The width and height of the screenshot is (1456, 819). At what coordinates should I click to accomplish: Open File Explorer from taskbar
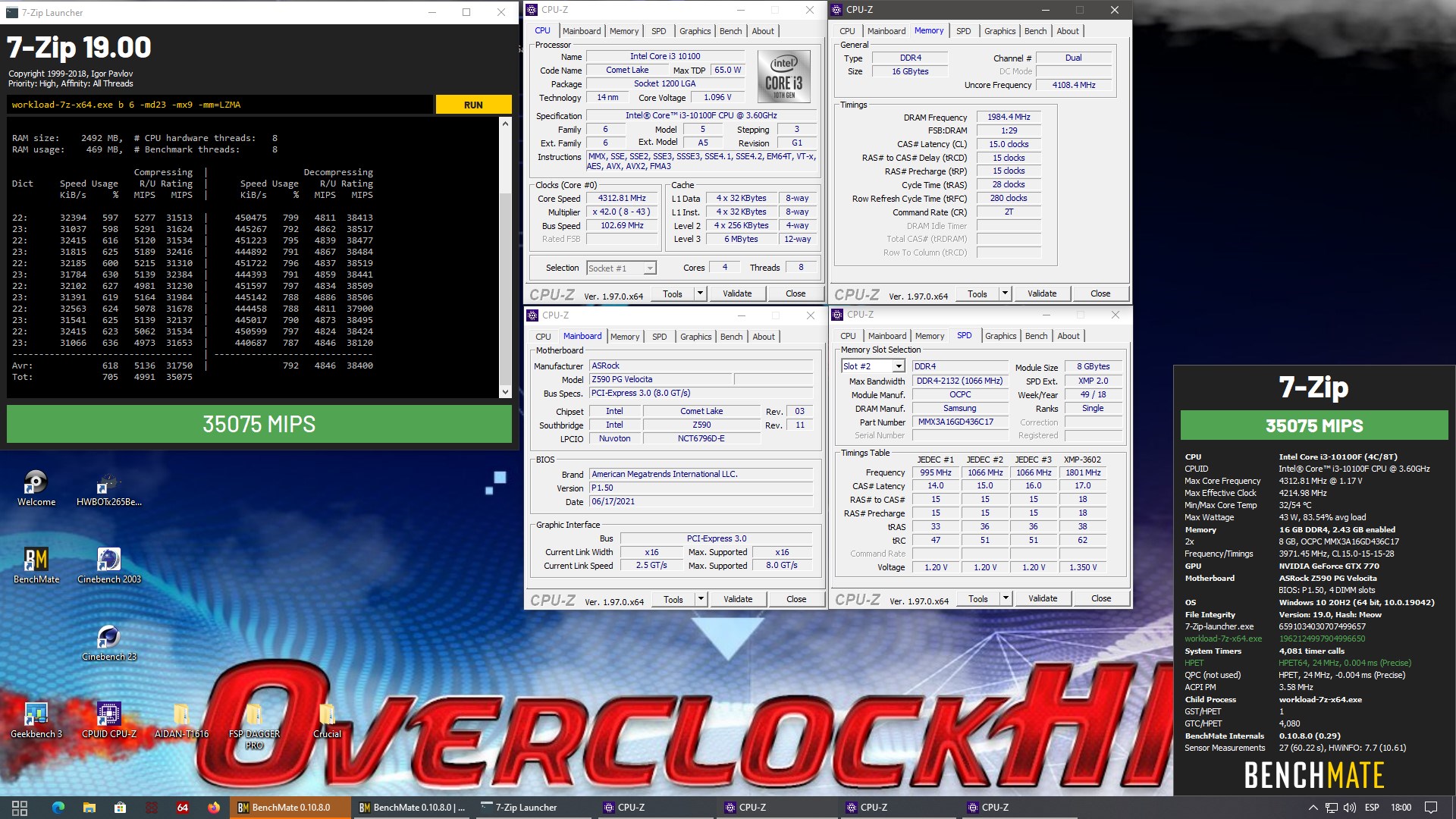pyautogui.click(x=89, y=808)
